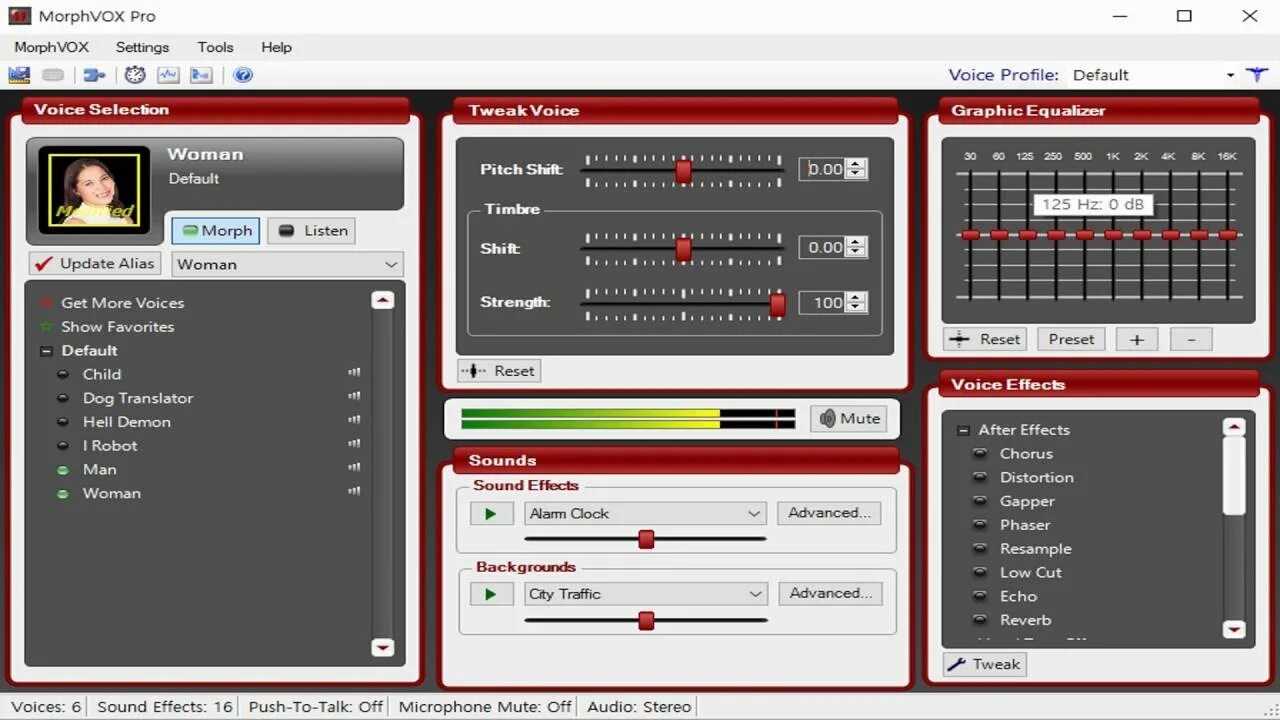
Task: Click the waveform graph toolbar icon
Action: pyautogui.click(x=168, y=75)
